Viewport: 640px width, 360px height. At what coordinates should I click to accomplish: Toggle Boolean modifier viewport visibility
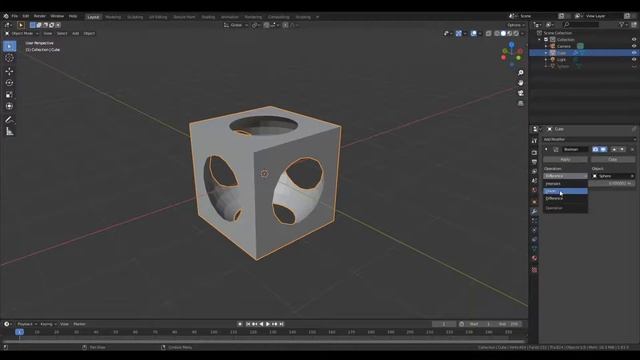click(603, 149)
